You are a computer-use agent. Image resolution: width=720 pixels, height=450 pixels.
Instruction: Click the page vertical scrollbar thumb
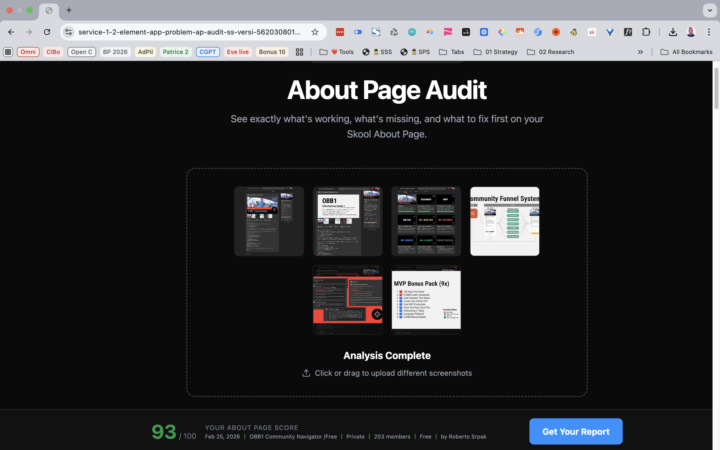[x=716, y=87]
